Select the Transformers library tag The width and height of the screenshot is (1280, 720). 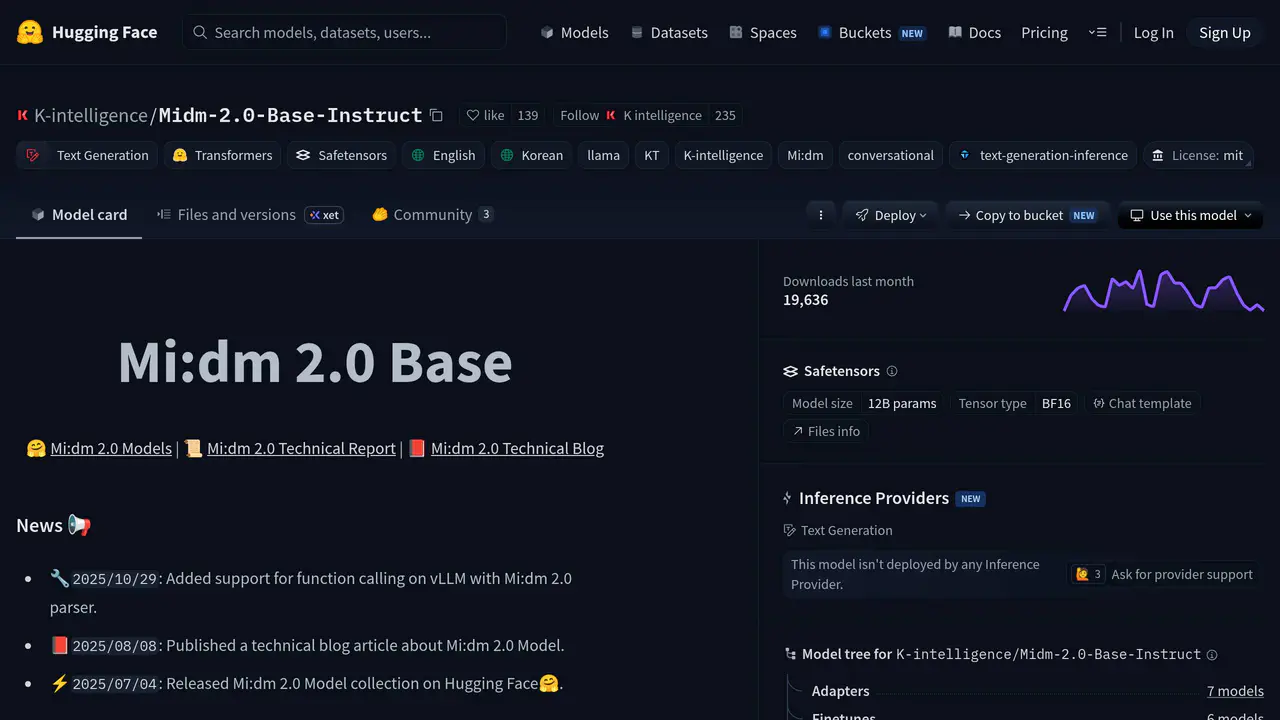[x=221, y=155]
